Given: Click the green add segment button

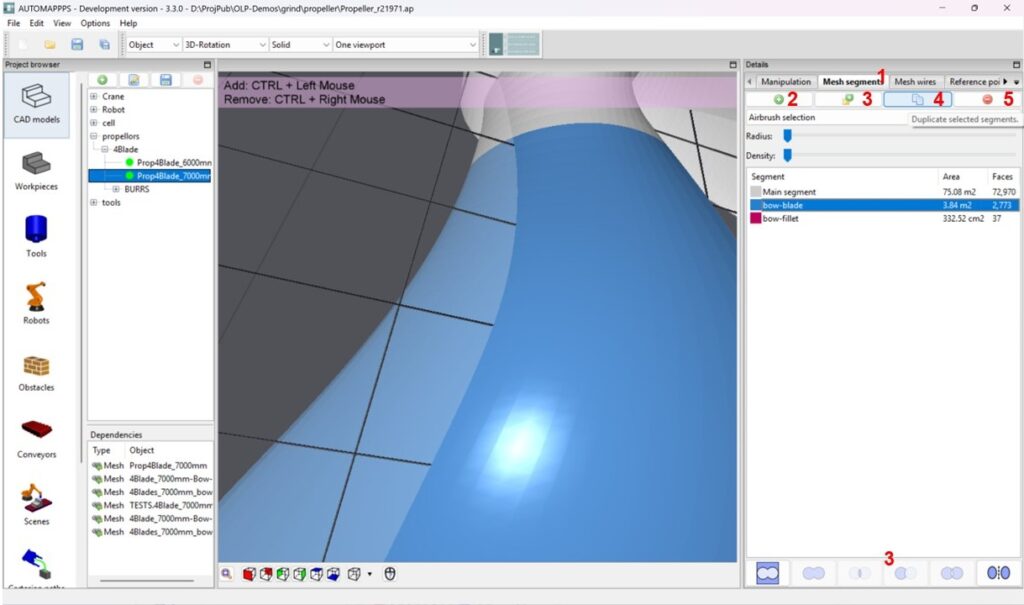Looking at the screenshot, I should [778, 100].
